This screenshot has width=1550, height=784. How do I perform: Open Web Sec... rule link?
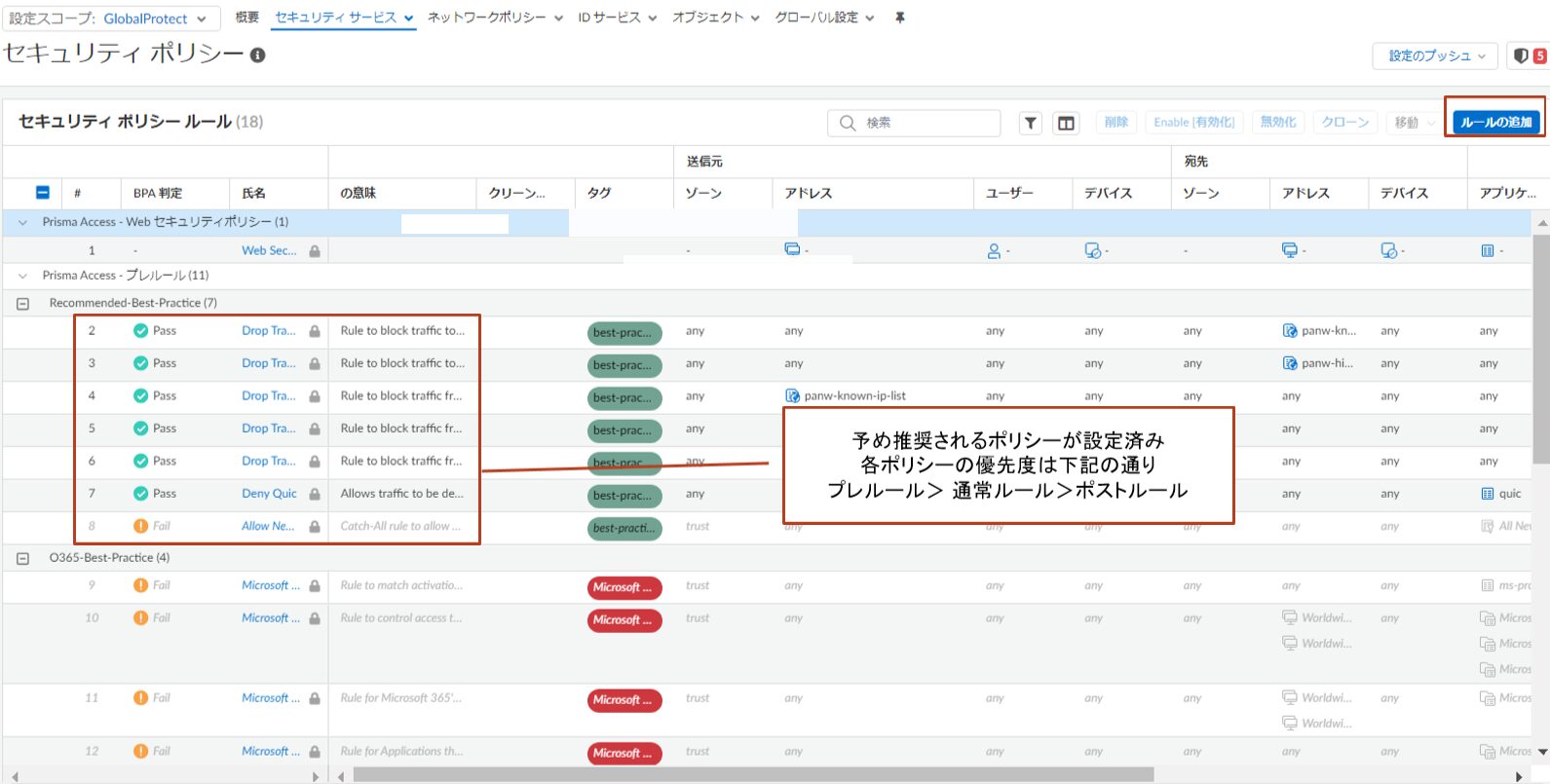coord(269,250)
